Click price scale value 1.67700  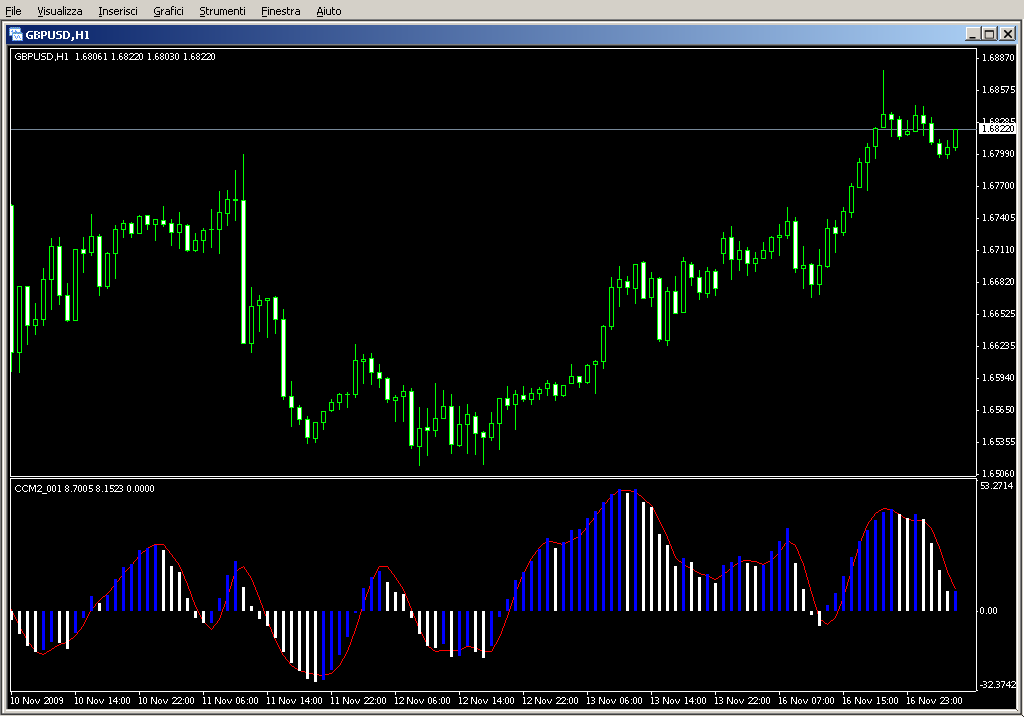coord(999,185)
